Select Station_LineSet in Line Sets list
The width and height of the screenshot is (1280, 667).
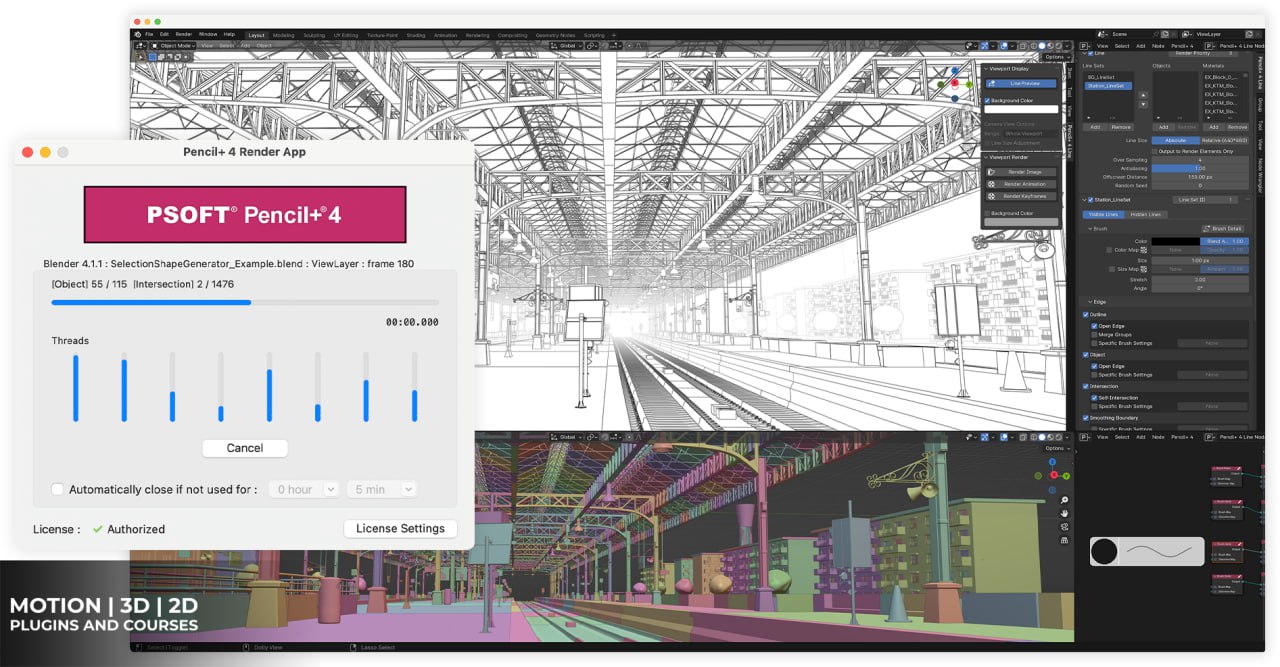[1109, 86]
